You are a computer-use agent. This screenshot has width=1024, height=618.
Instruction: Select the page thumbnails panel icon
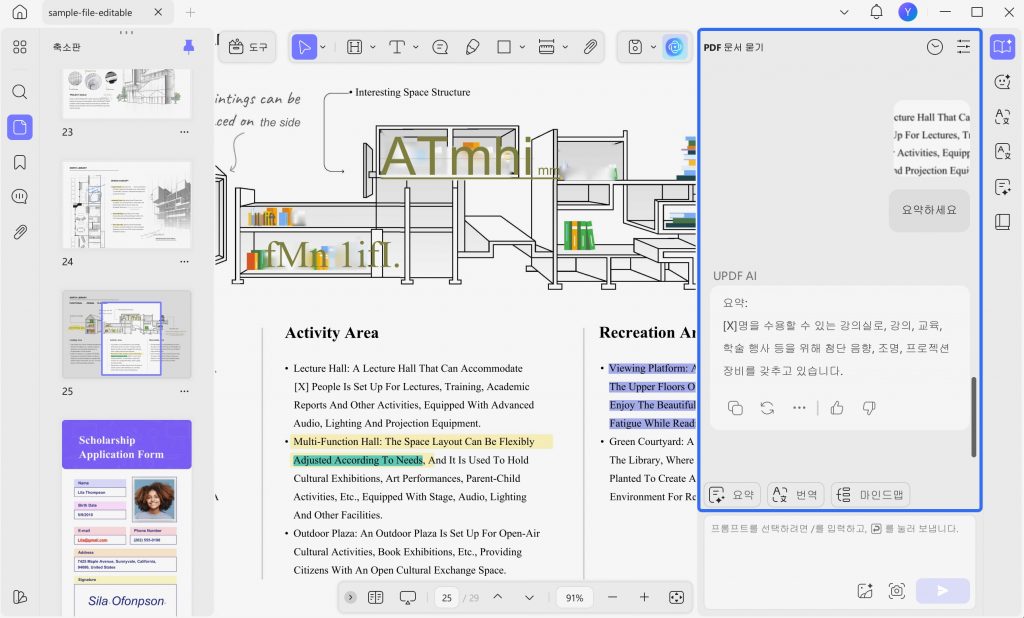click(20, 127)
